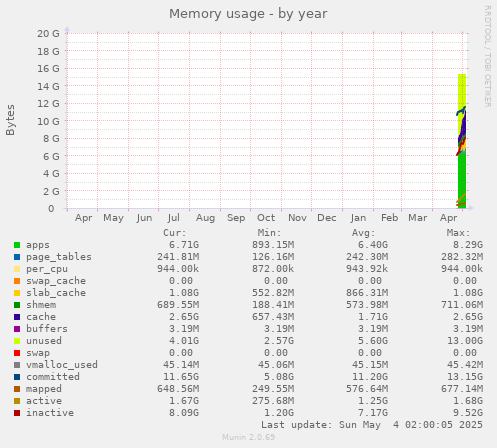Click the 'Max:' column header
The width and height of the screenshot is (497, 448).
(458, 233)
